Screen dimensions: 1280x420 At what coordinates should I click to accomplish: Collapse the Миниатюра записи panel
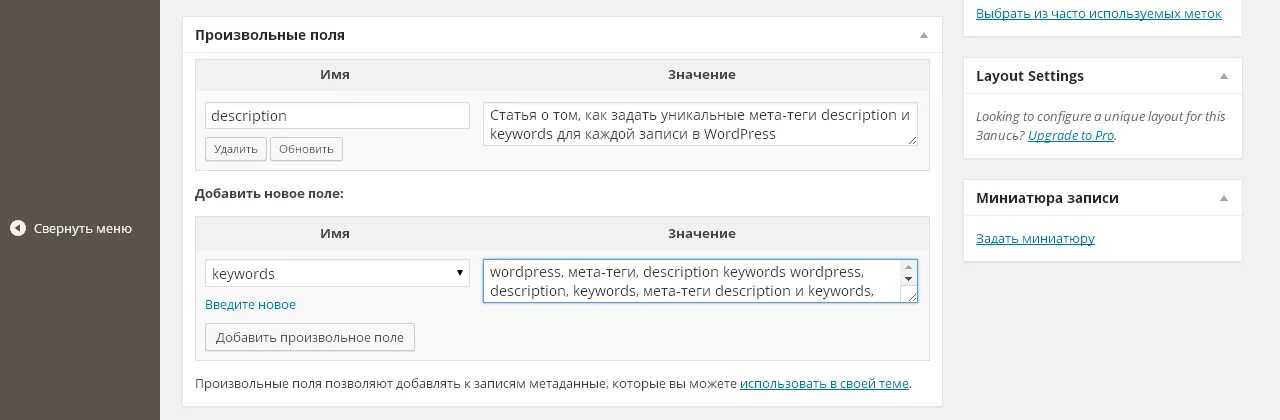coord(1223,198)
